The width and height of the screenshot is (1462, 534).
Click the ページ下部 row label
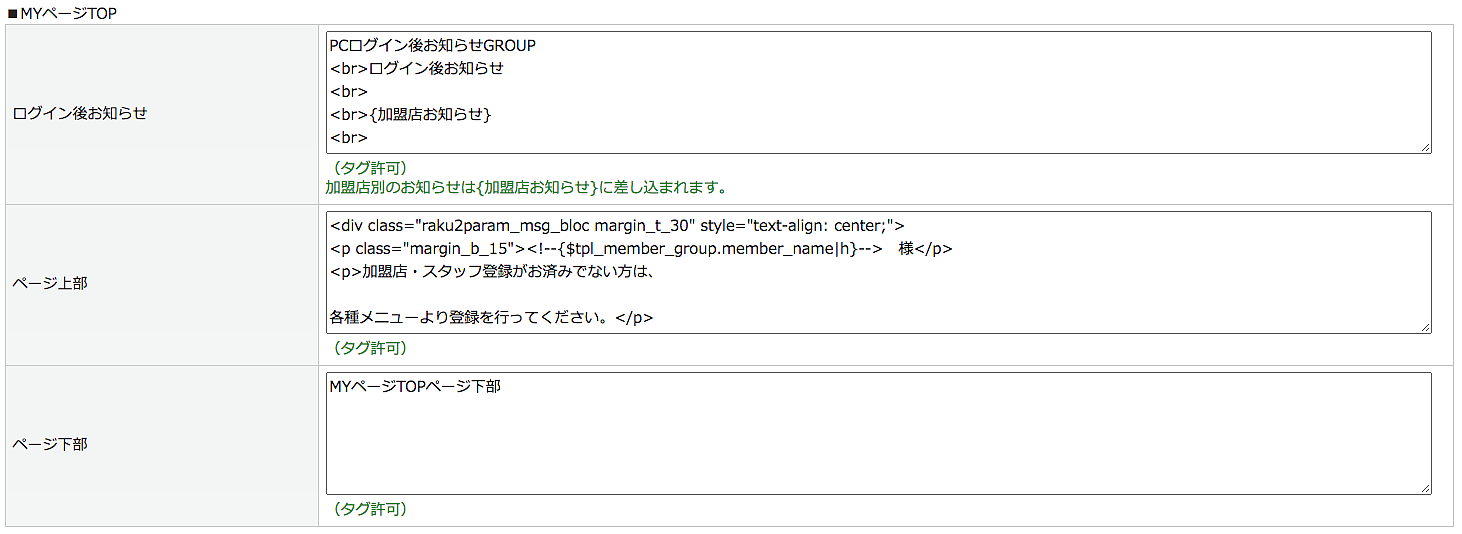click(50, 444)
